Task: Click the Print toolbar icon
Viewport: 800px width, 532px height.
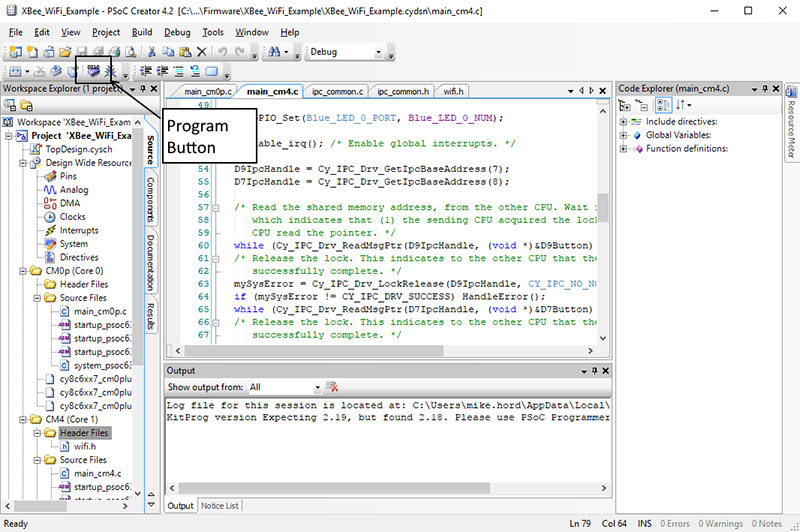Action: (x=115, y=52)
